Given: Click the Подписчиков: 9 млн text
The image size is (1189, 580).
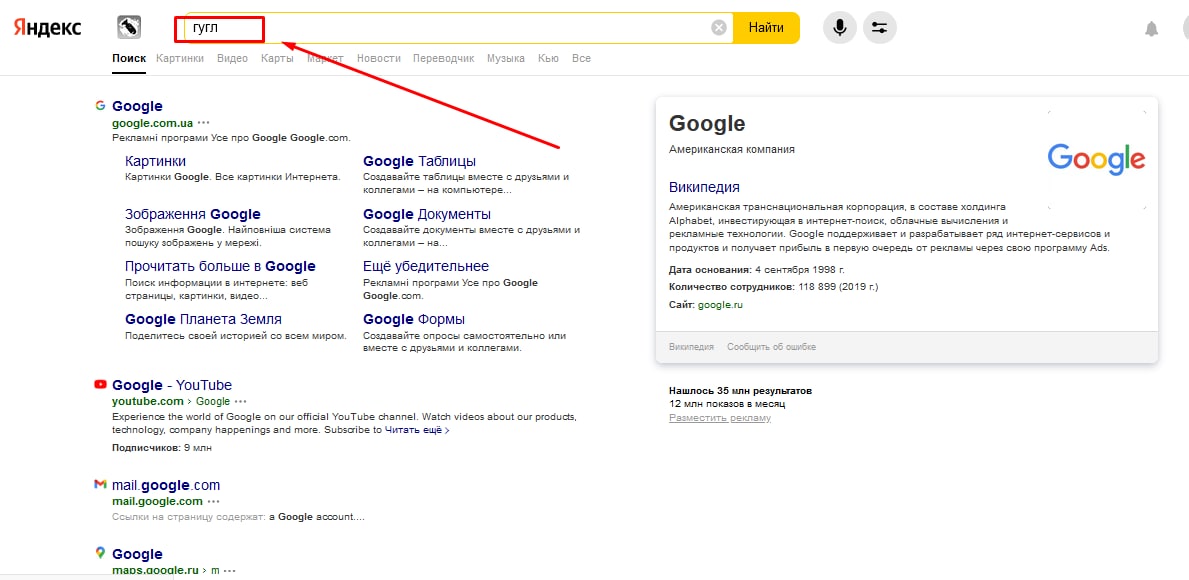Looking at the screenshot, I should pos(162,448).
